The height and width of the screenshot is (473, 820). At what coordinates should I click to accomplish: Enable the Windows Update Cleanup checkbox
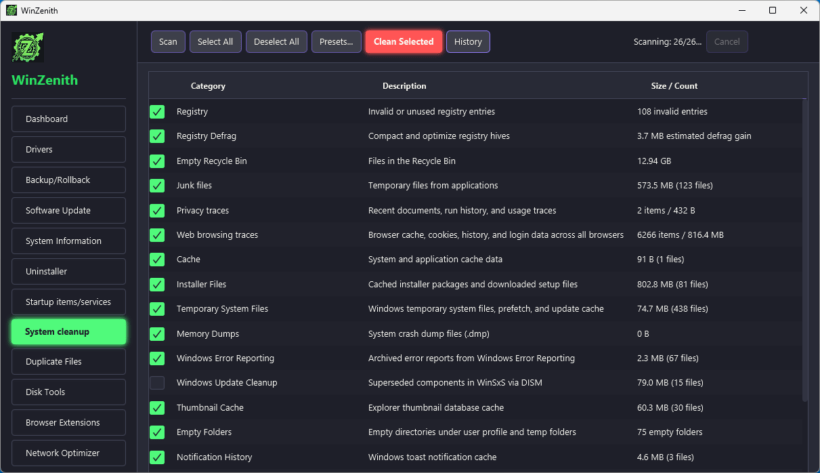pyautogui.click(x=157, y=382)
